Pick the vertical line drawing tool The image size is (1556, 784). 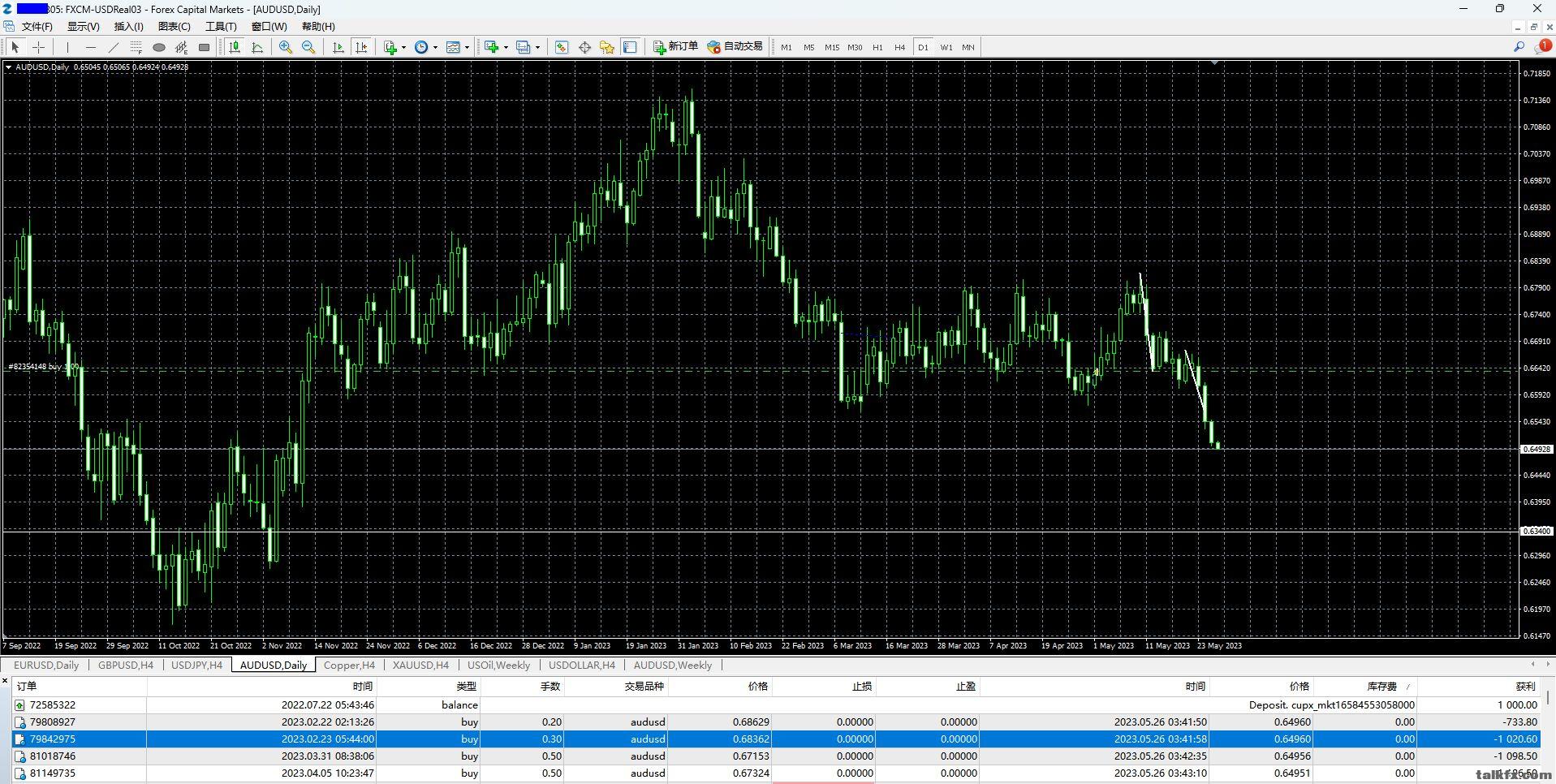(68, 47)
